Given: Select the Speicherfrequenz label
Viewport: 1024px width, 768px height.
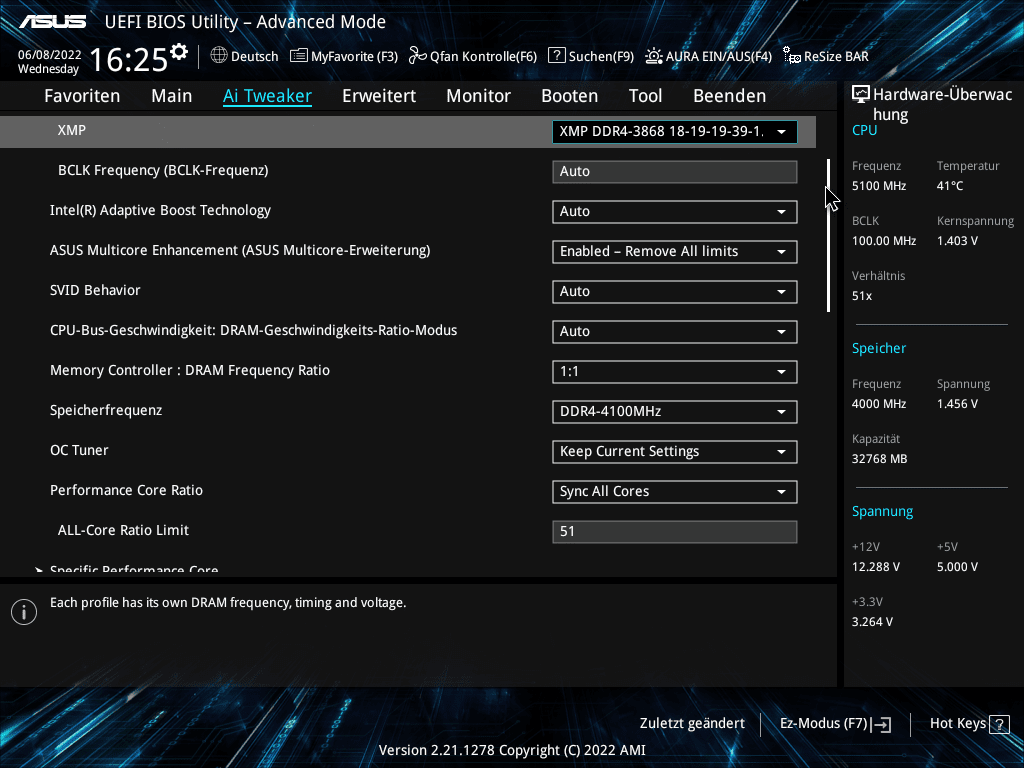Looking at the screenshot, I should (106, 410).
